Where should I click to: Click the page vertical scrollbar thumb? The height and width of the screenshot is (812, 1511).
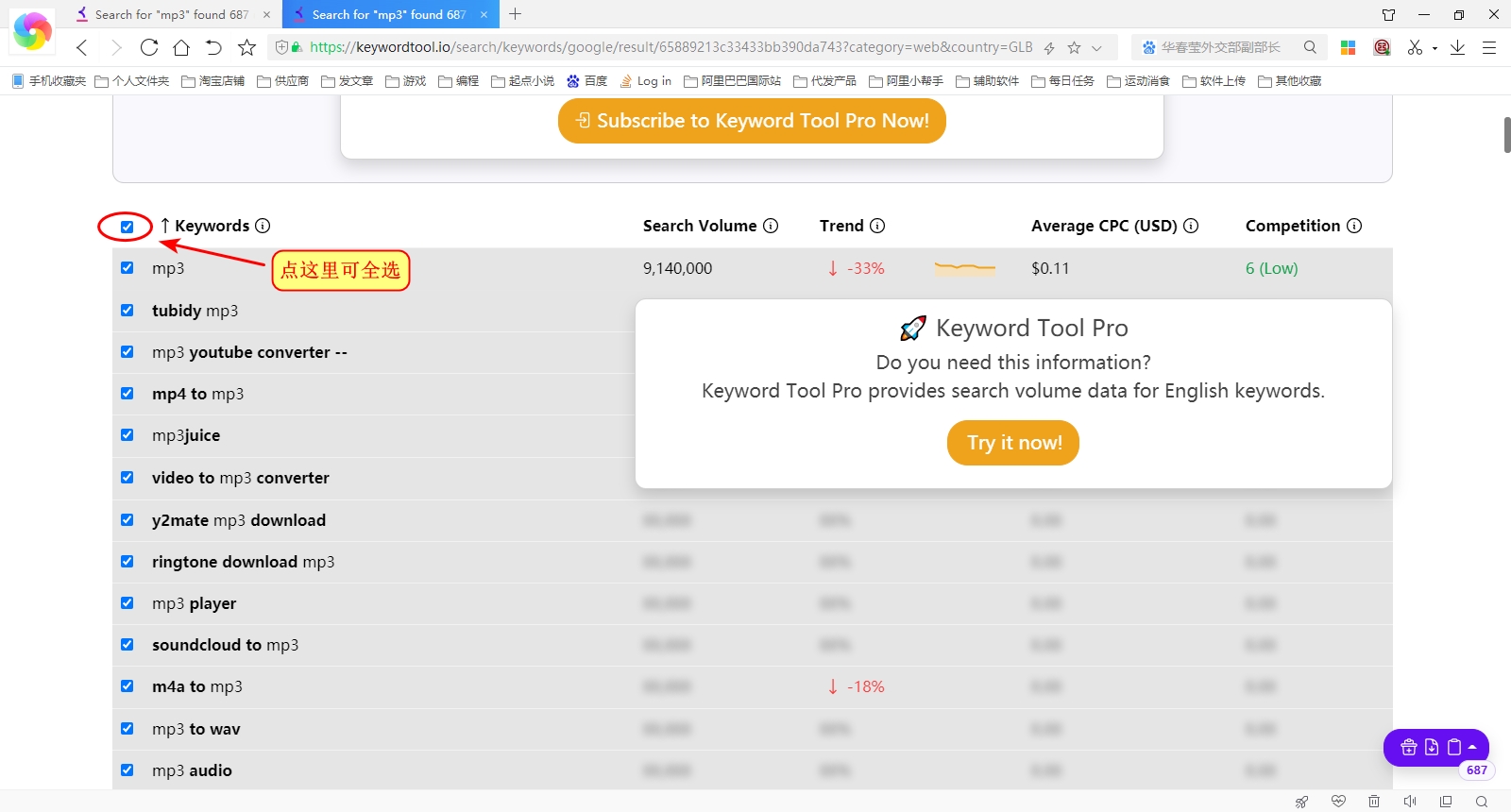click(x=1507, y=134)
